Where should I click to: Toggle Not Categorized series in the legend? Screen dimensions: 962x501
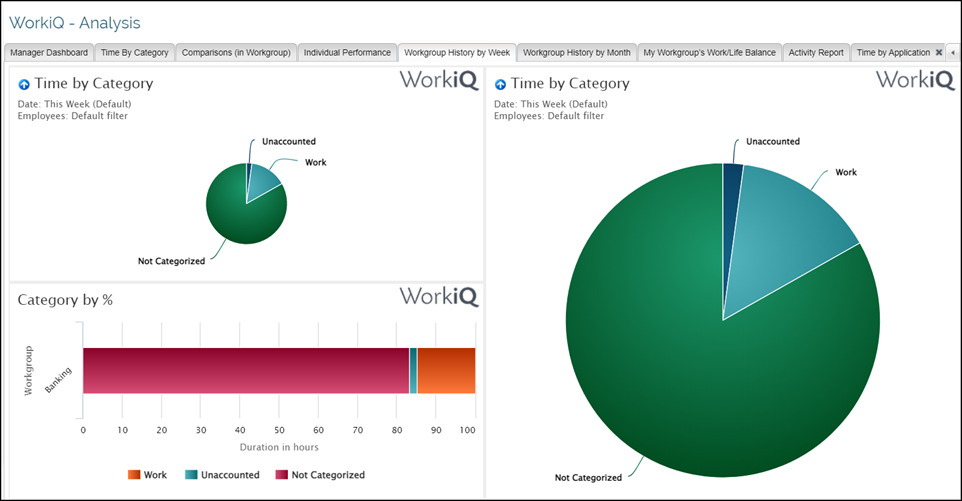pos(320,475)
